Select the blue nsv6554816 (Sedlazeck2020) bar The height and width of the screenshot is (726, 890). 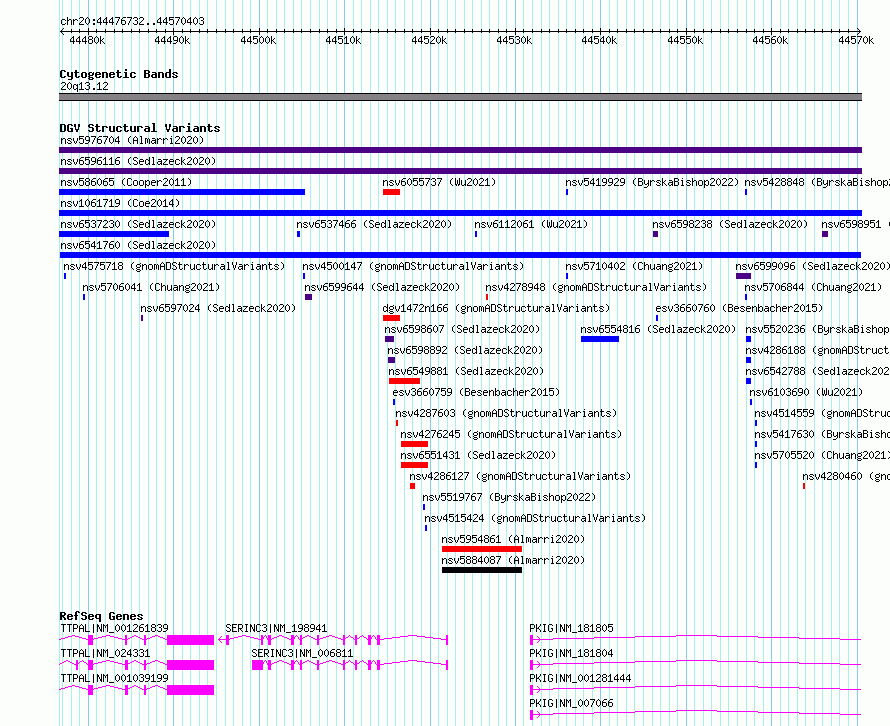tap(600, 339)
